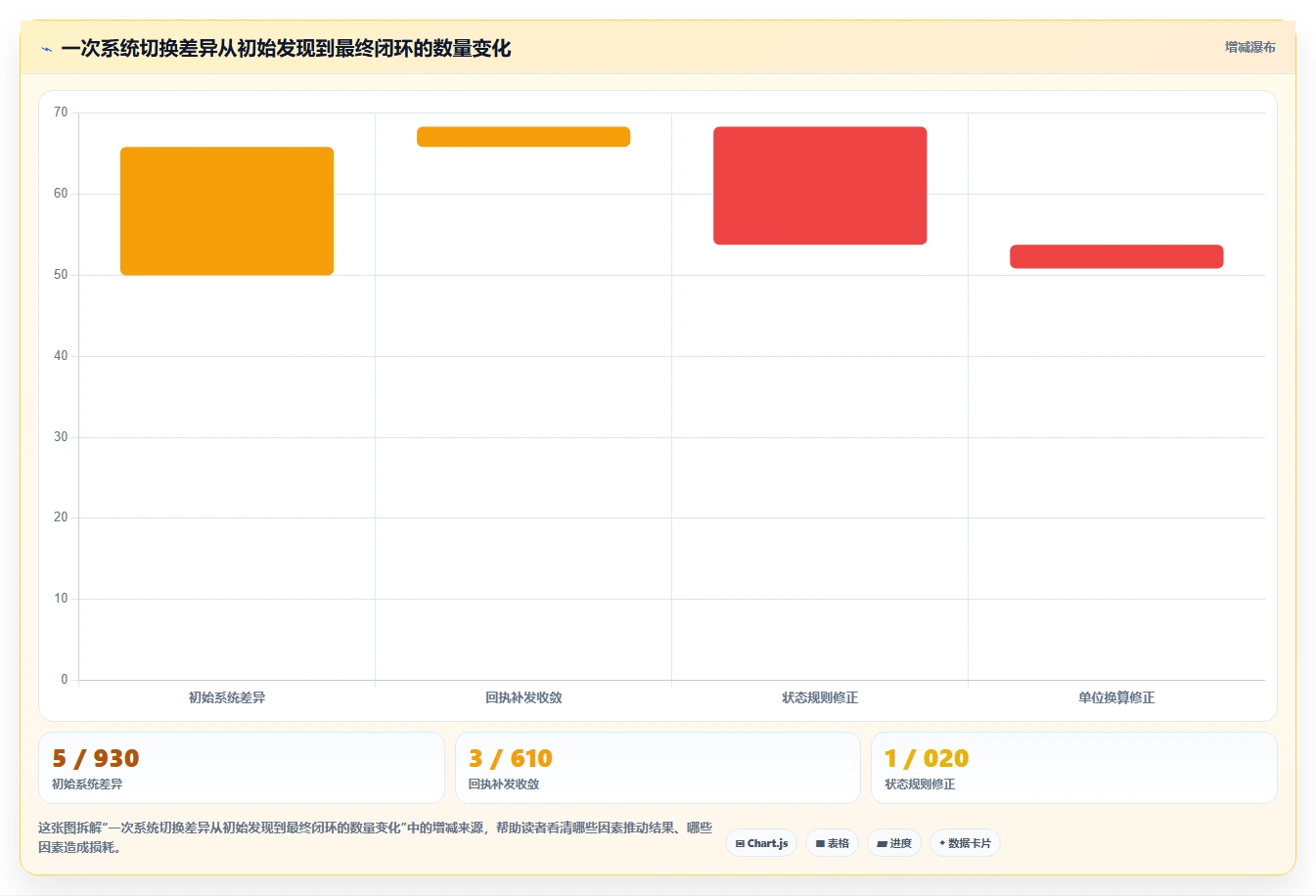Click the 1 / 020 data card
This screenshot has width=1316, height=896.
coord(1074,768)
